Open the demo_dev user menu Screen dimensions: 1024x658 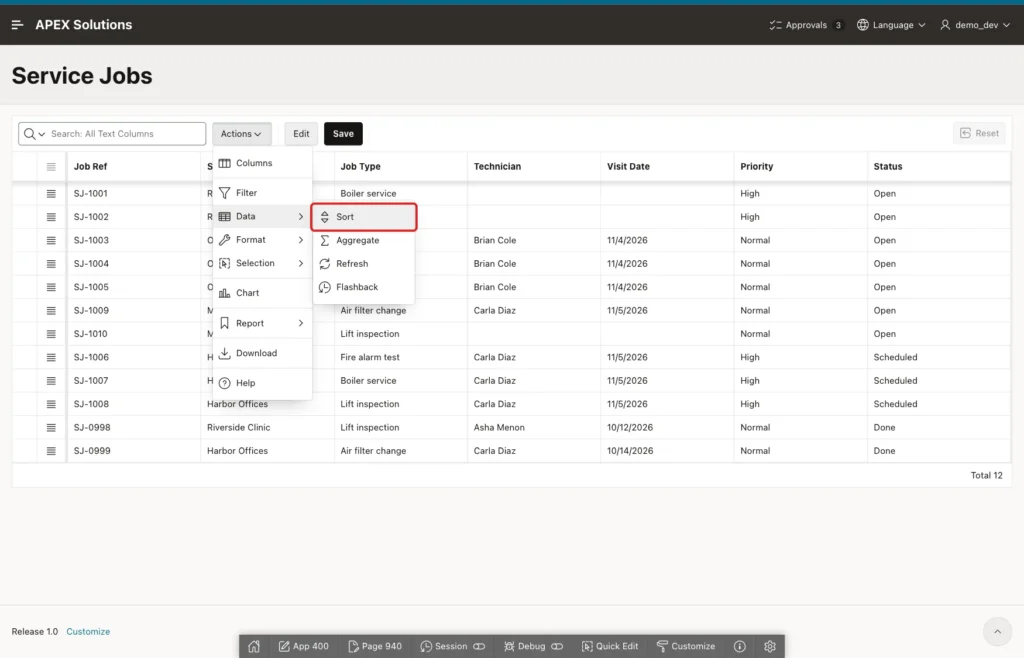(975, 25)
